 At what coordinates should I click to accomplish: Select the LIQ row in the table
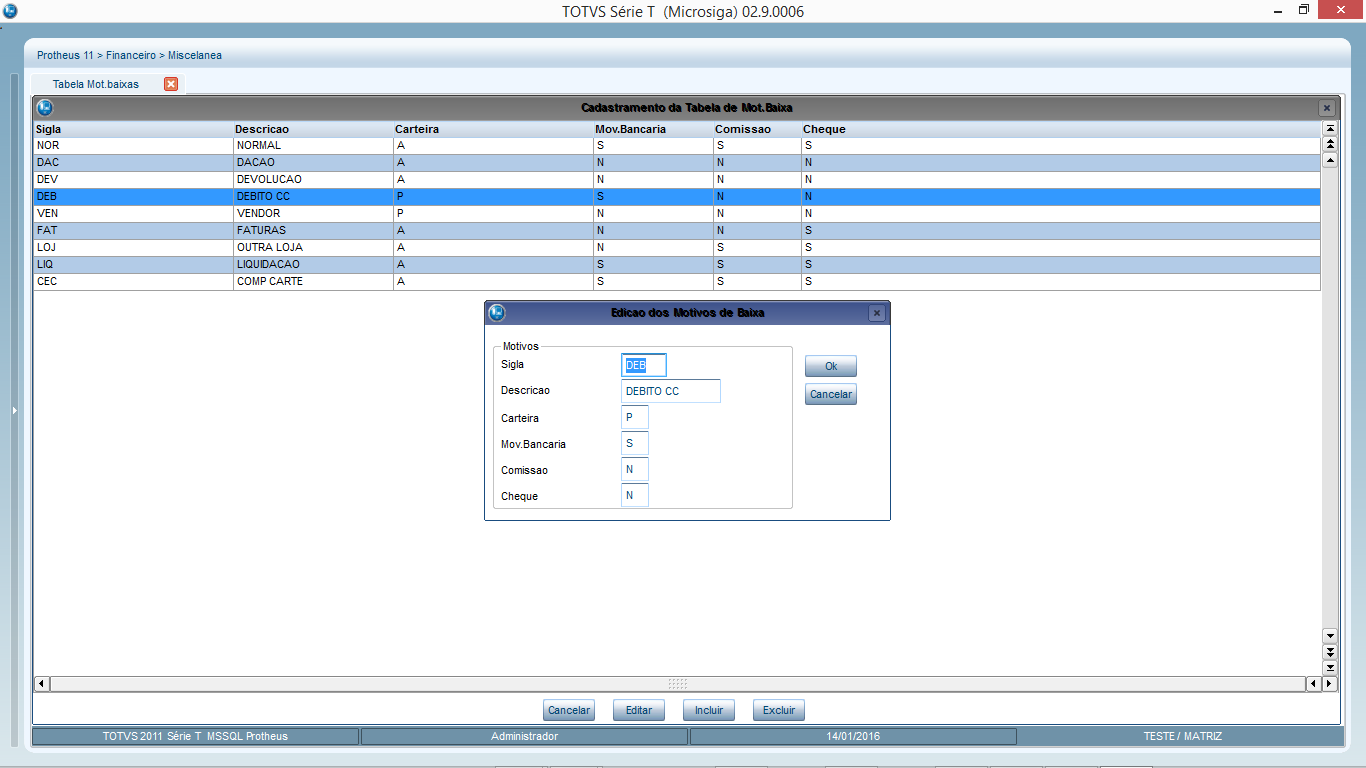point(677,265)
